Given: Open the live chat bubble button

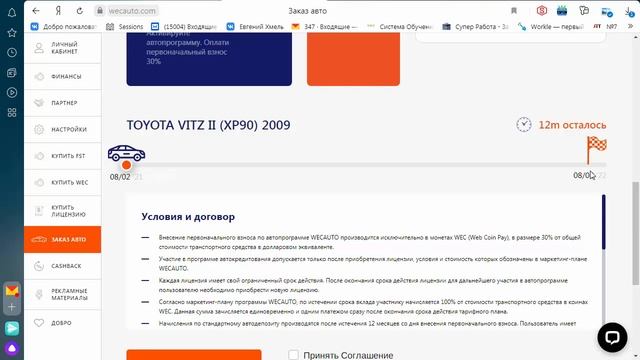Looking at the screenshot, I should [612, 337].
